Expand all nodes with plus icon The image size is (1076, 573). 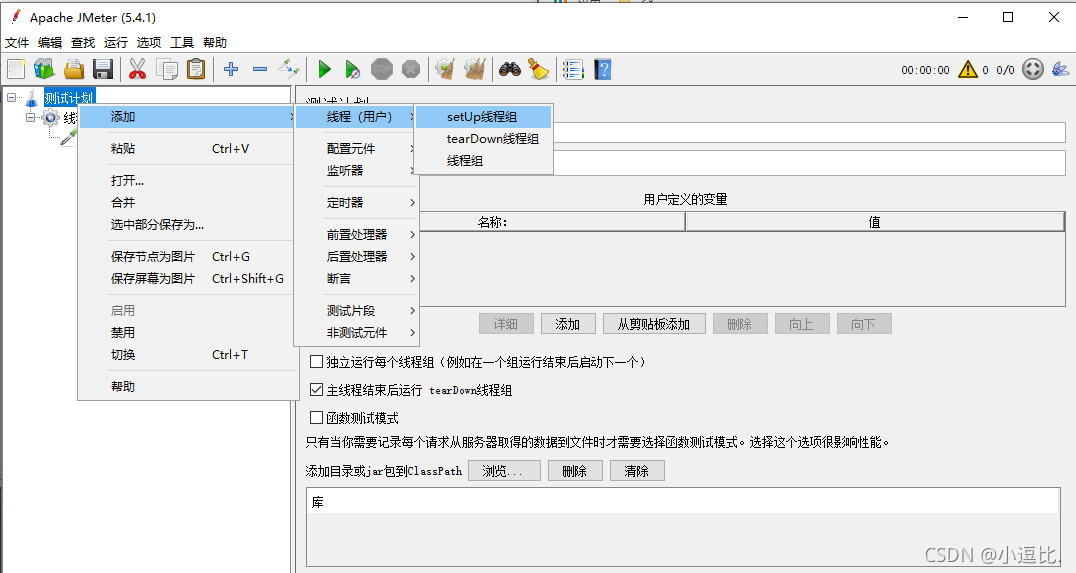[231, 69]
